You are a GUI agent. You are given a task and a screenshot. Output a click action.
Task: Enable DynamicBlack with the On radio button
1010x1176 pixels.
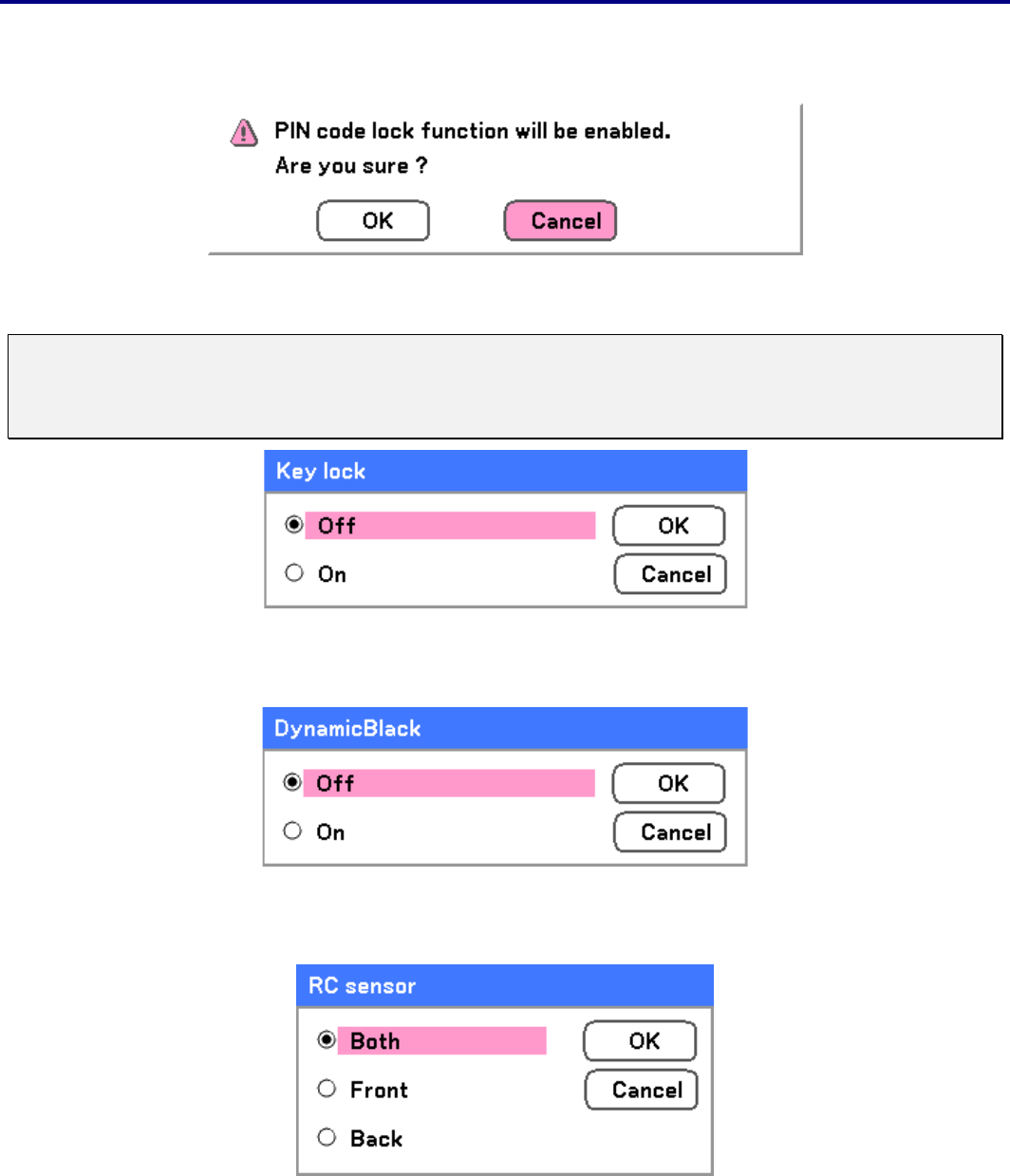pos(292,831)
